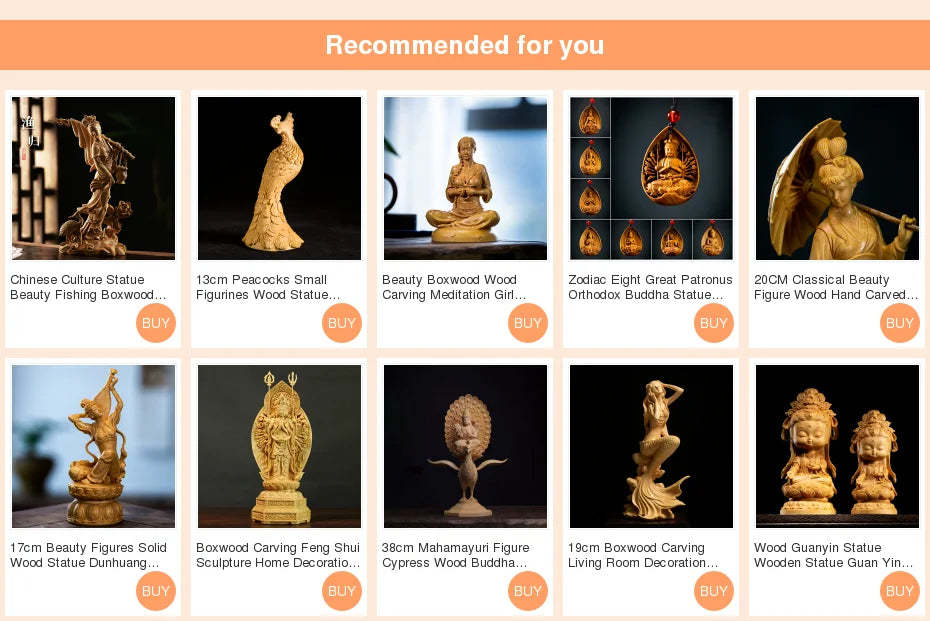
Task: Open the peacock wood carving product image
Action: point(279,179)
